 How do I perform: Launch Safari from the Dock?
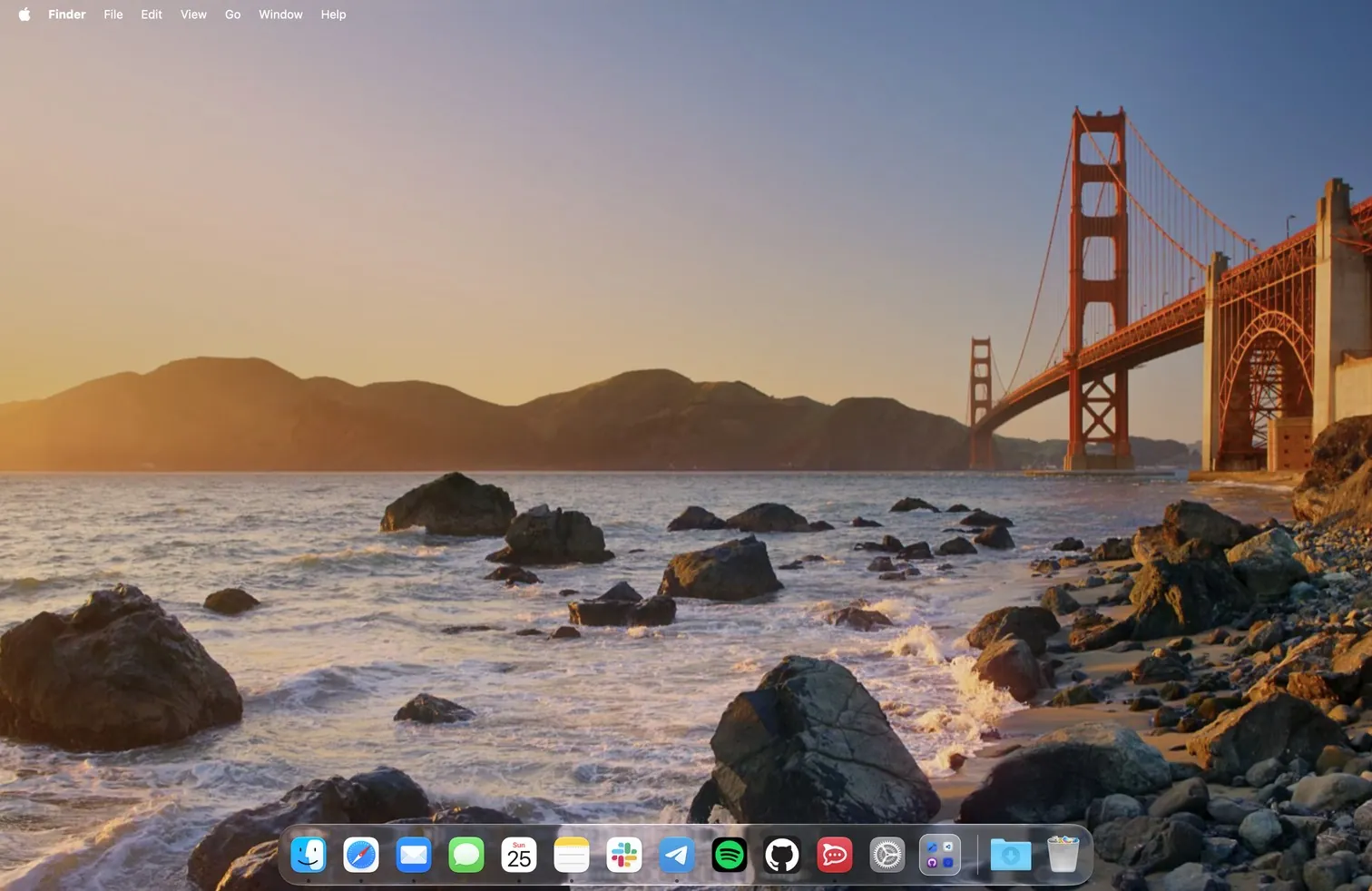tap(361, 855)
